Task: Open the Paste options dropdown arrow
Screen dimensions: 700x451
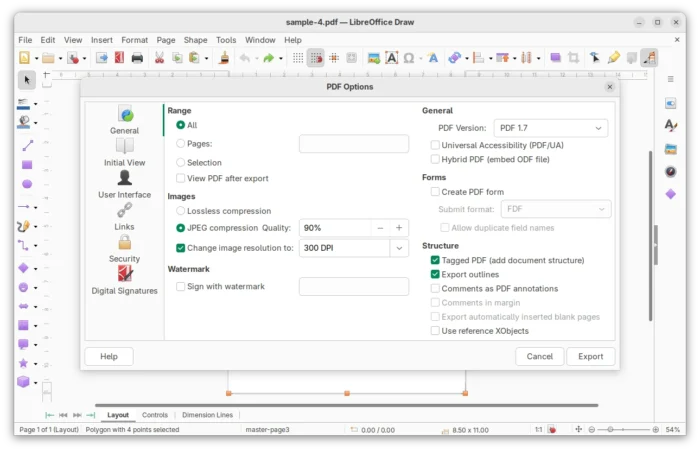Action: pos(206,58)
